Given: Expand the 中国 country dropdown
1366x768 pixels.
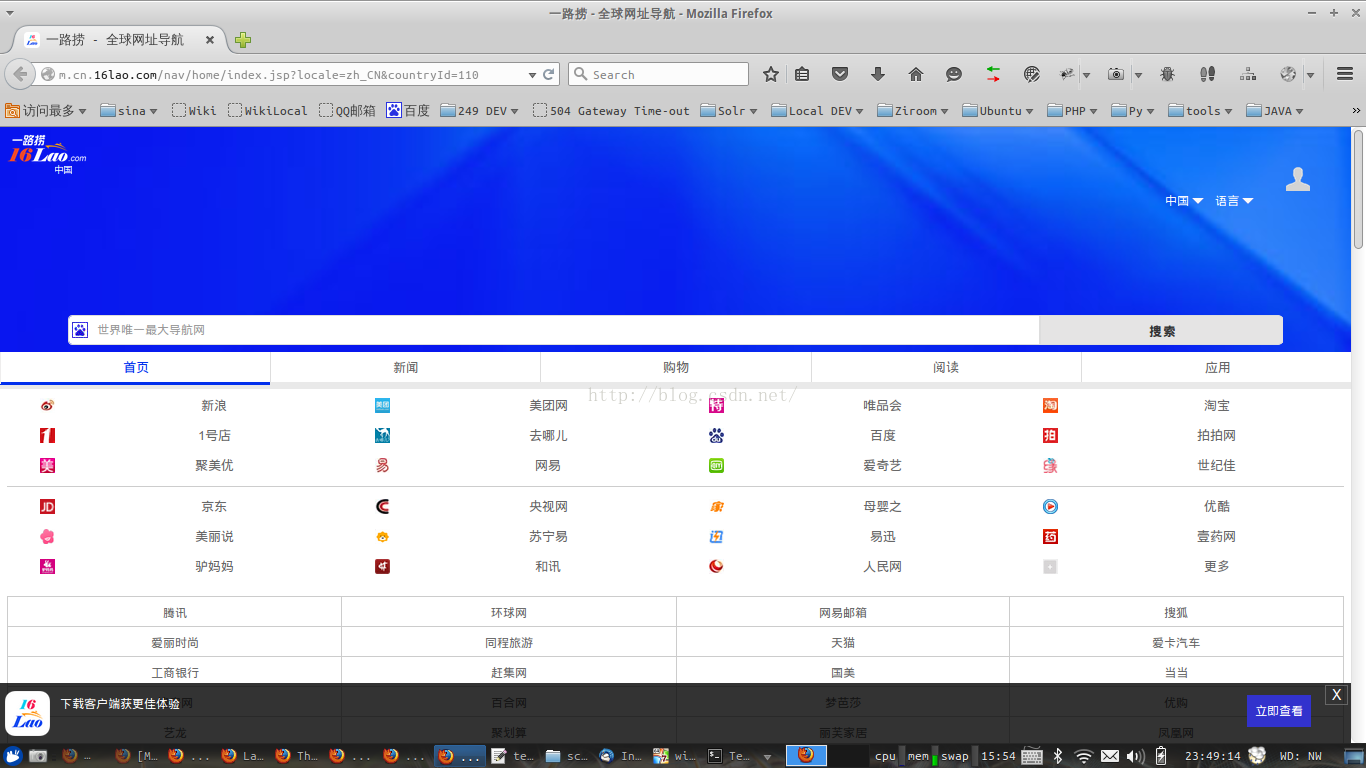Looking at the screenshot, I should [1184, 201].
